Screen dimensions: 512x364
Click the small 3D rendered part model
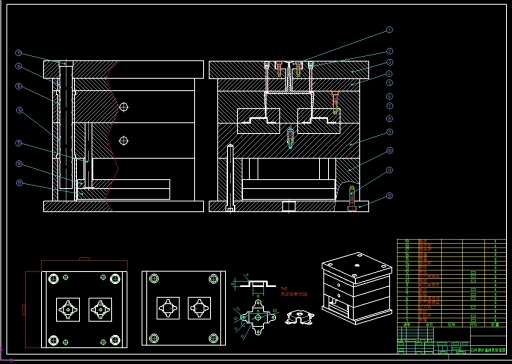(x=299, y=317)
